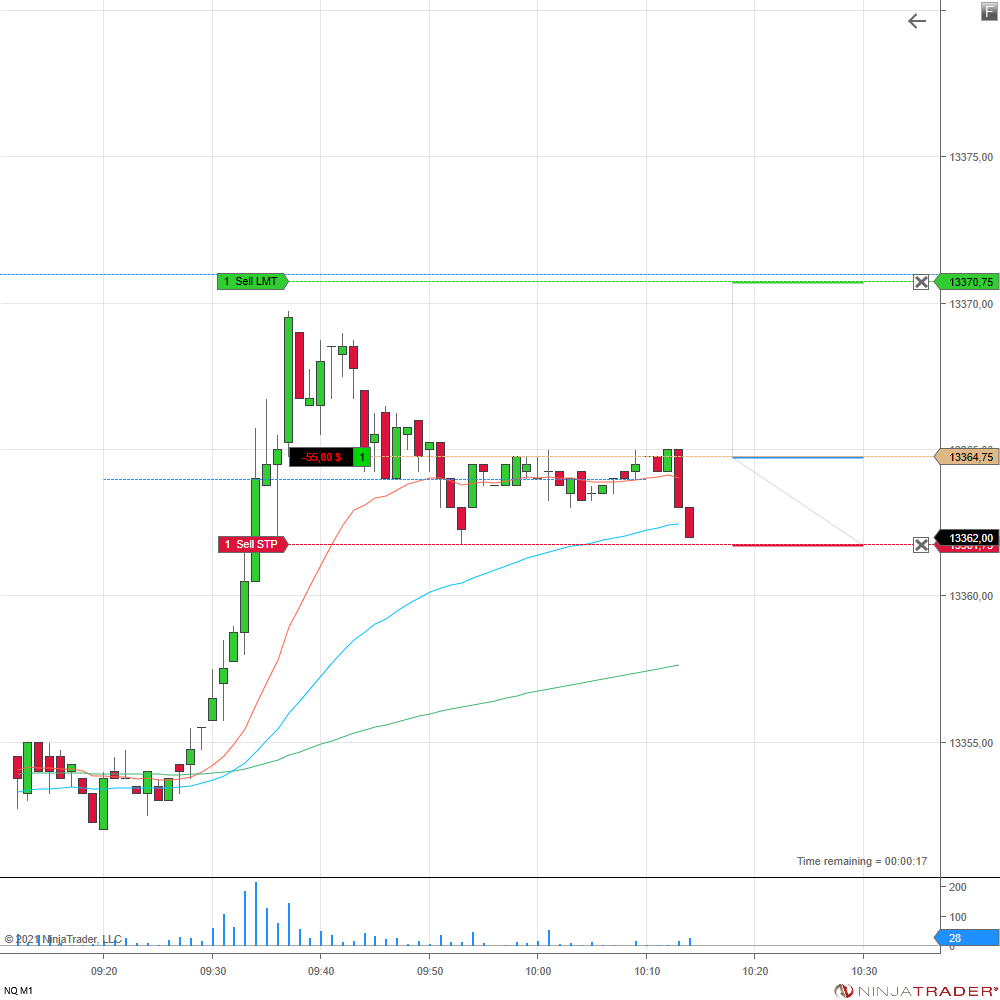Viewport: 1000px width, 1000px height.
Task: Click the green position quantity box
Action: (362, 457)
